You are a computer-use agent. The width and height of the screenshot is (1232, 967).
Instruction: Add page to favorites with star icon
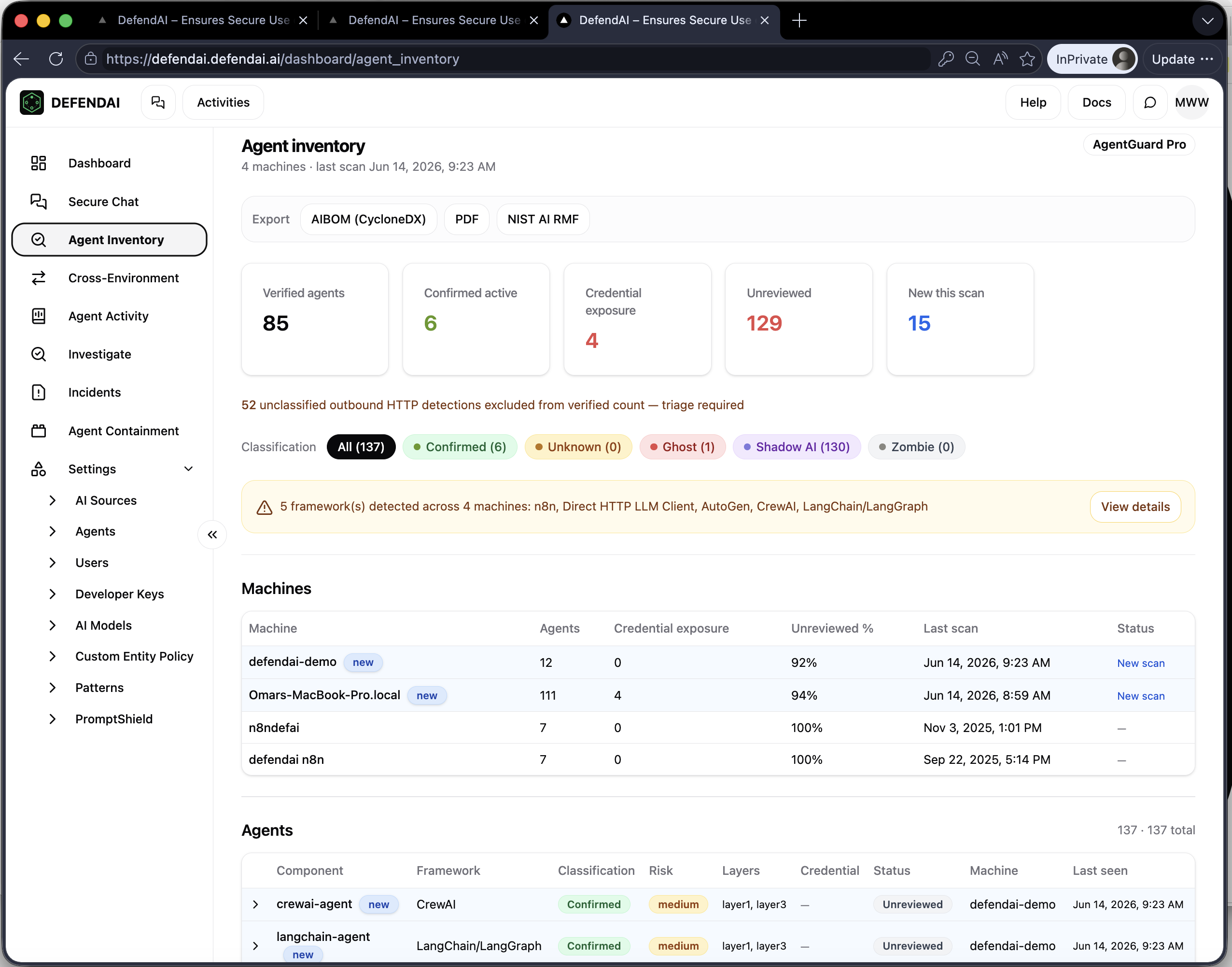click(x=1027, y=59)
